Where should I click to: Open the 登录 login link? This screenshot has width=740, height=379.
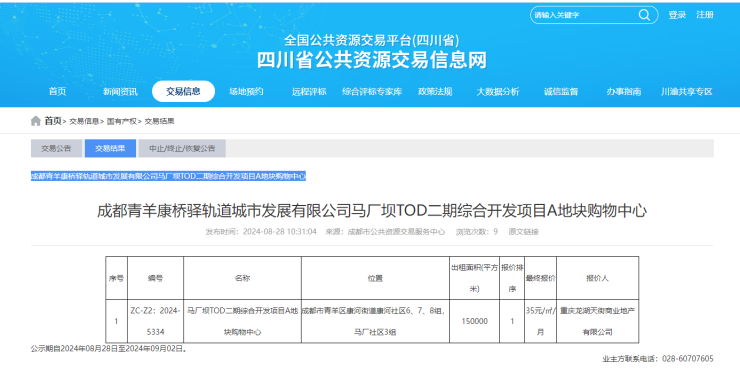677,15
